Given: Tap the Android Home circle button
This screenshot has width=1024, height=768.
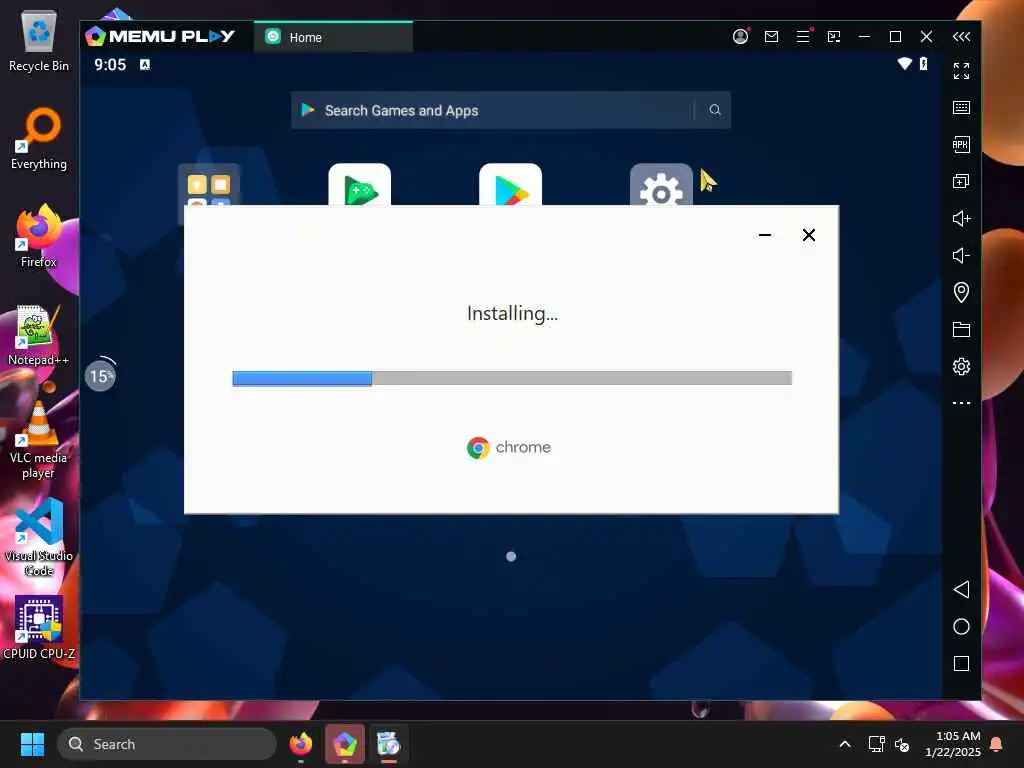Looking at the screenshot, I should (x=961, y=627).
